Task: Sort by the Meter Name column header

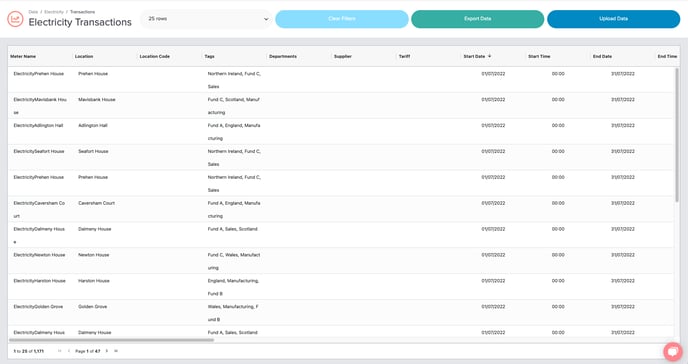Action: point(23,56)
